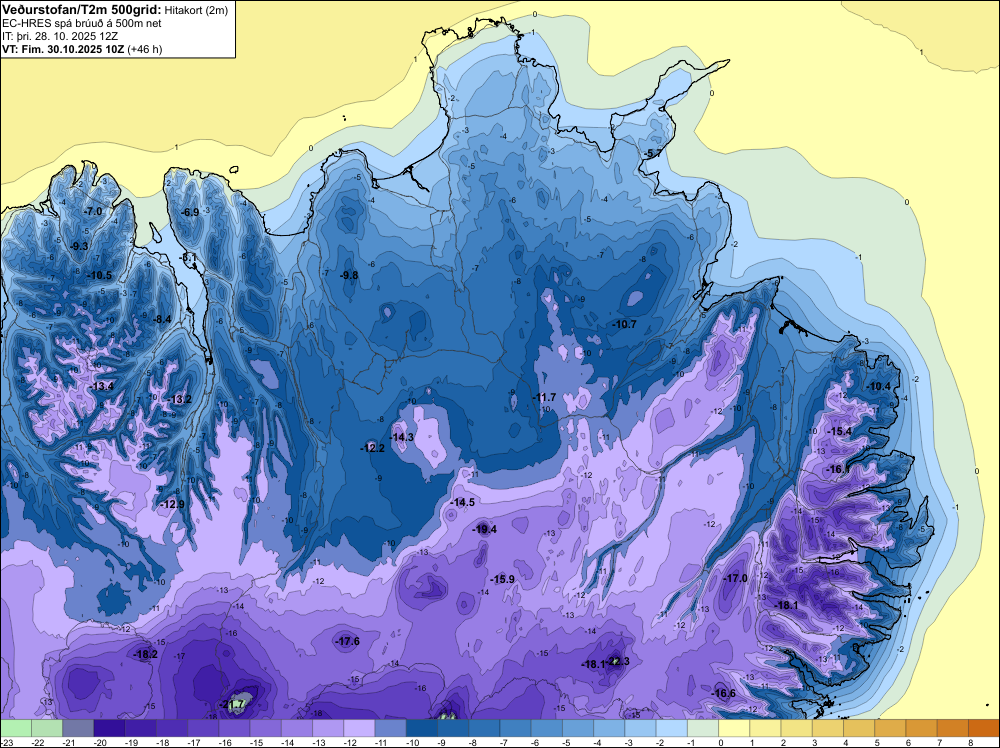1000x748 pixels.
Task: Click the -10.4 coastal temperature label
Action: [879, 386]
